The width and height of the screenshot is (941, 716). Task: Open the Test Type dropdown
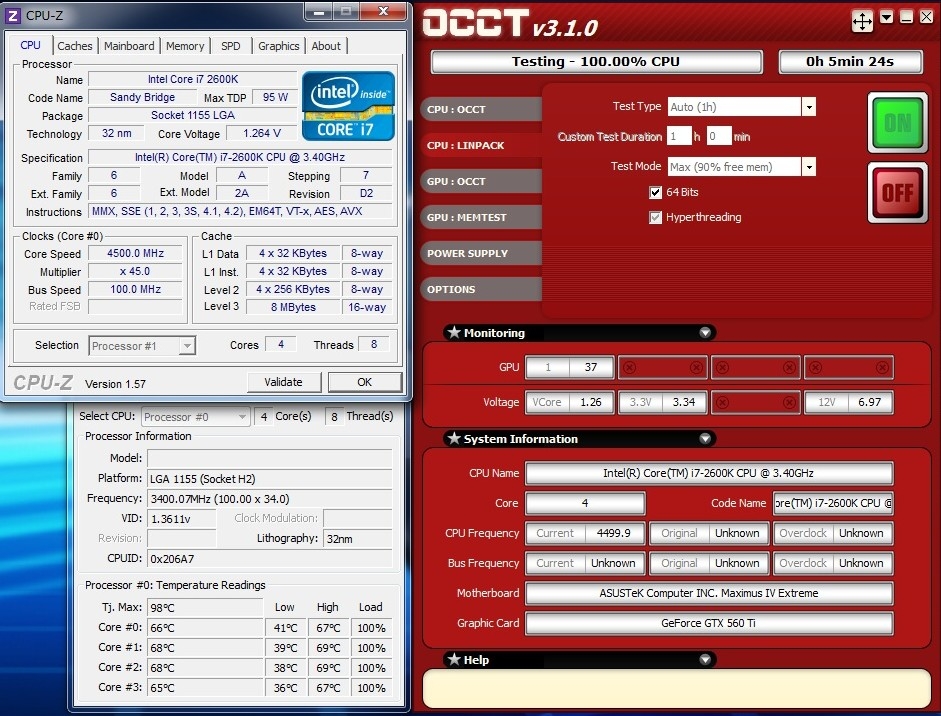pos(809,107)
